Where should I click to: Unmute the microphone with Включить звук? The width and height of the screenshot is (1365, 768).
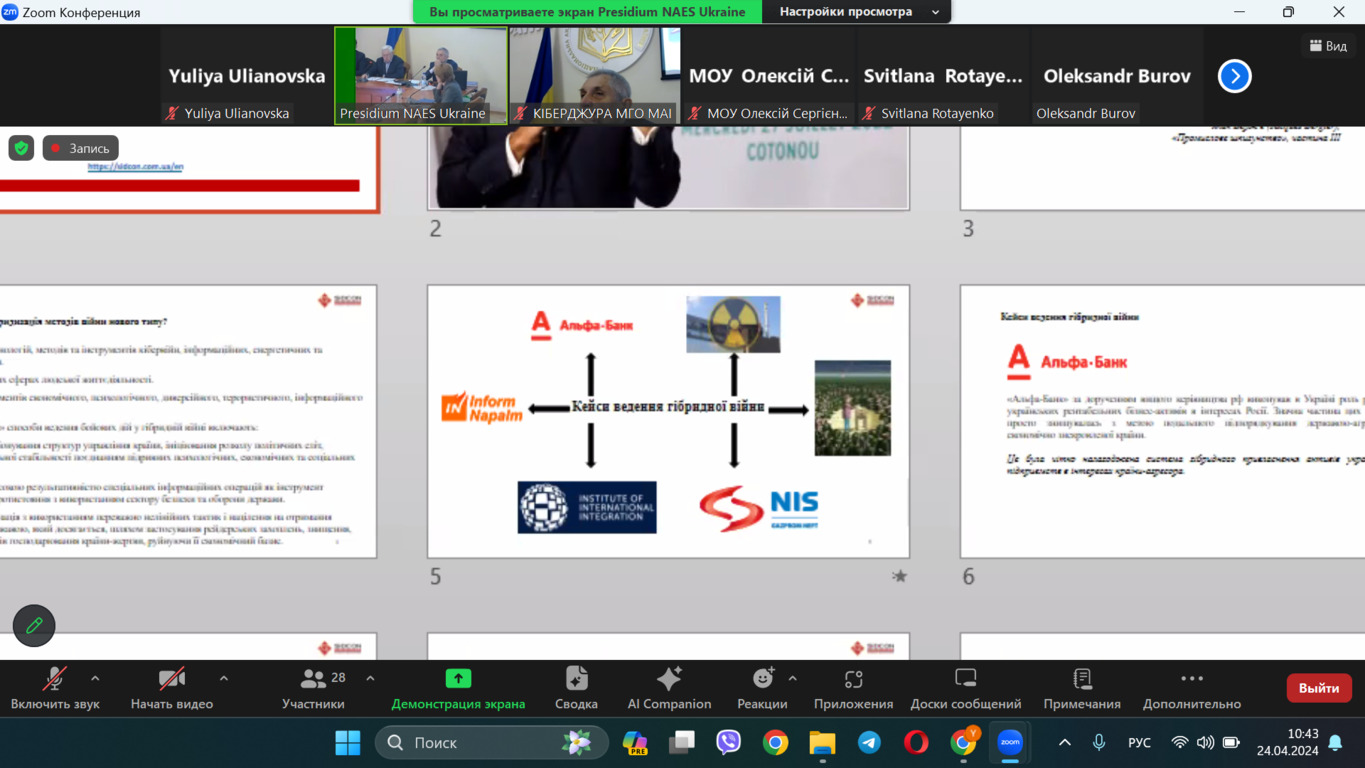(x=55, y=689)
